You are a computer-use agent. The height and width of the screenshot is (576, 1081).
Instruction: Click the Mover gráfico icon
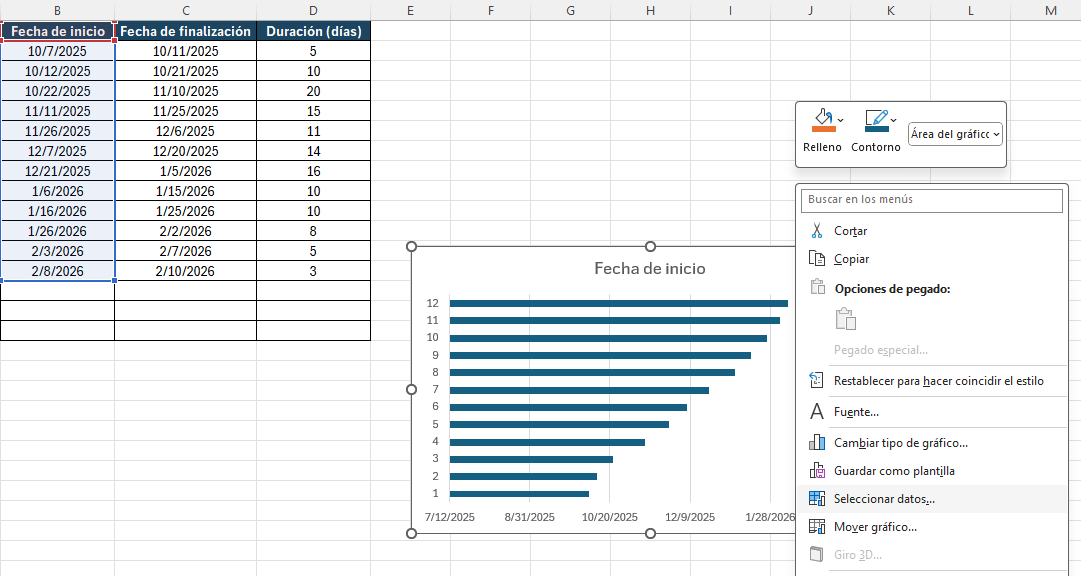point(816,527)
